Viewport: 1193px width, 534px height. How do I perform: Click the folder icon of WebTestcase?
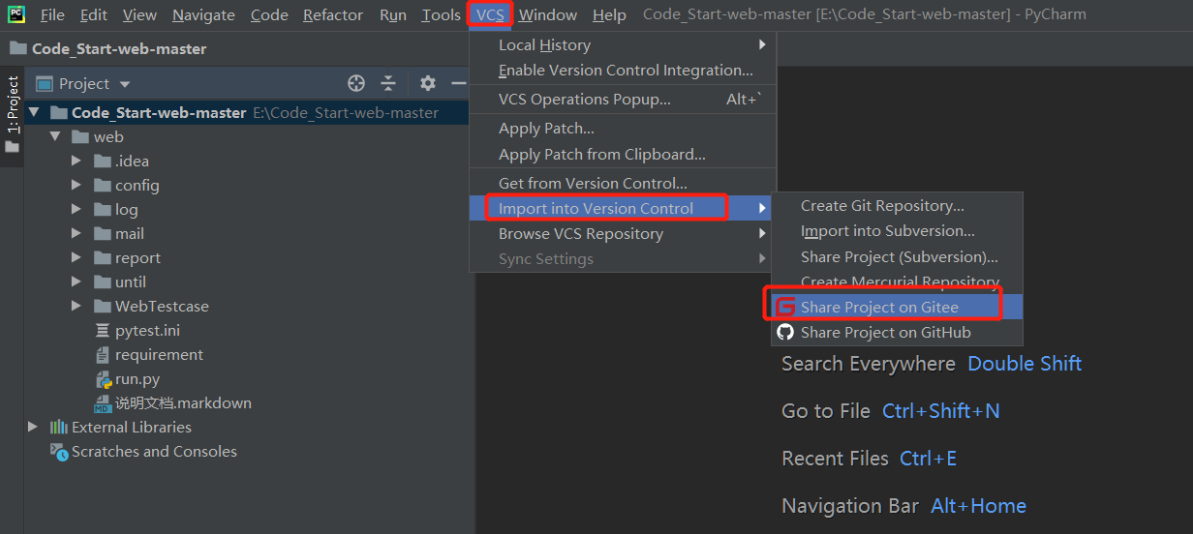103,306
